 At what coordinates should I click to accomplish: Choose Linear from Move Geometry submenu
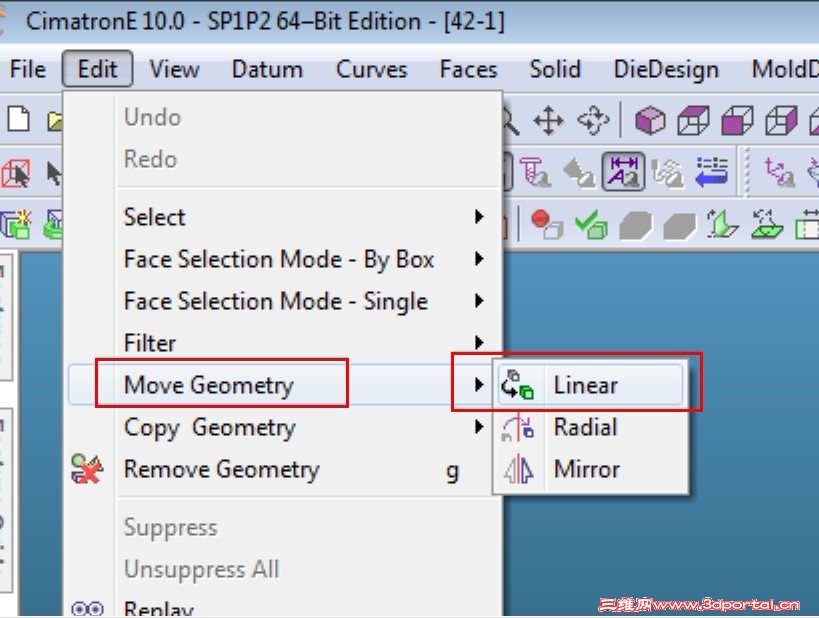[590, 386]
